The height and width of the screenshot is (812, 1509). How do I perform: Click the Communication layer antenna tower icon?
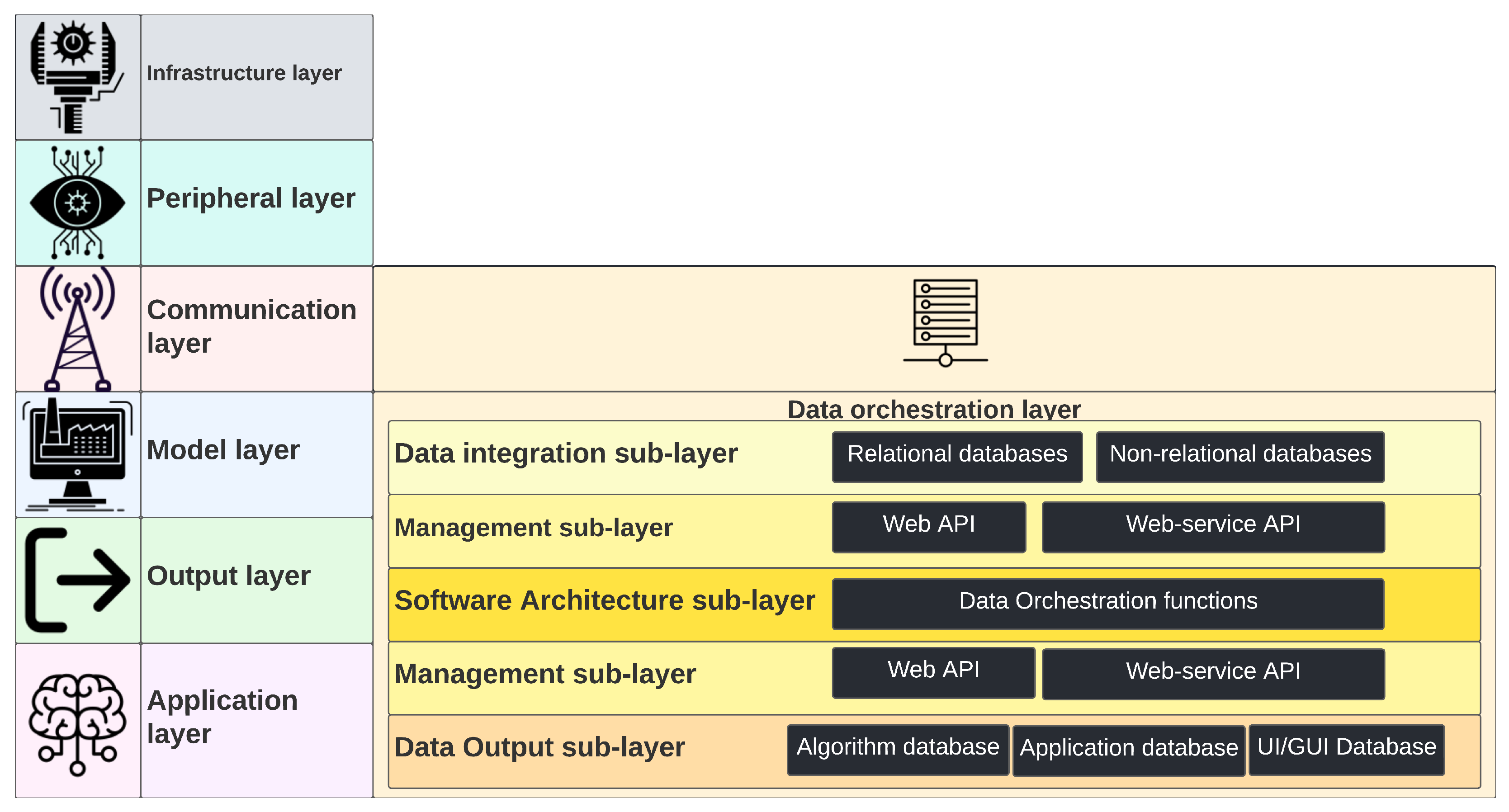(77, 328)
